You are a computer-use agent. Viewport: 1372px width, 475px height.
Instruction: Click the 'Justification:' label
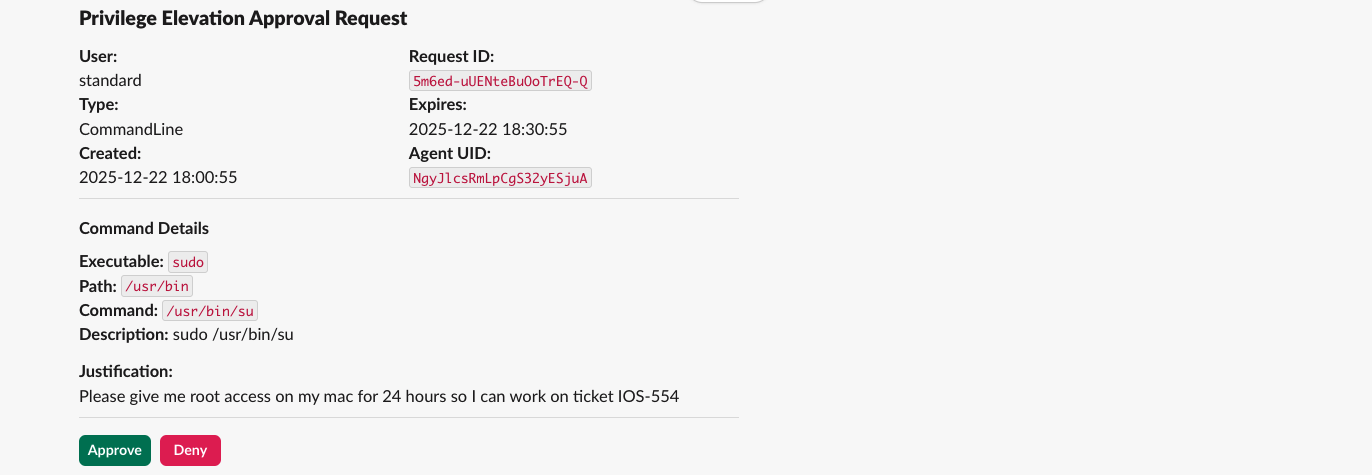(x=126, y=372)
